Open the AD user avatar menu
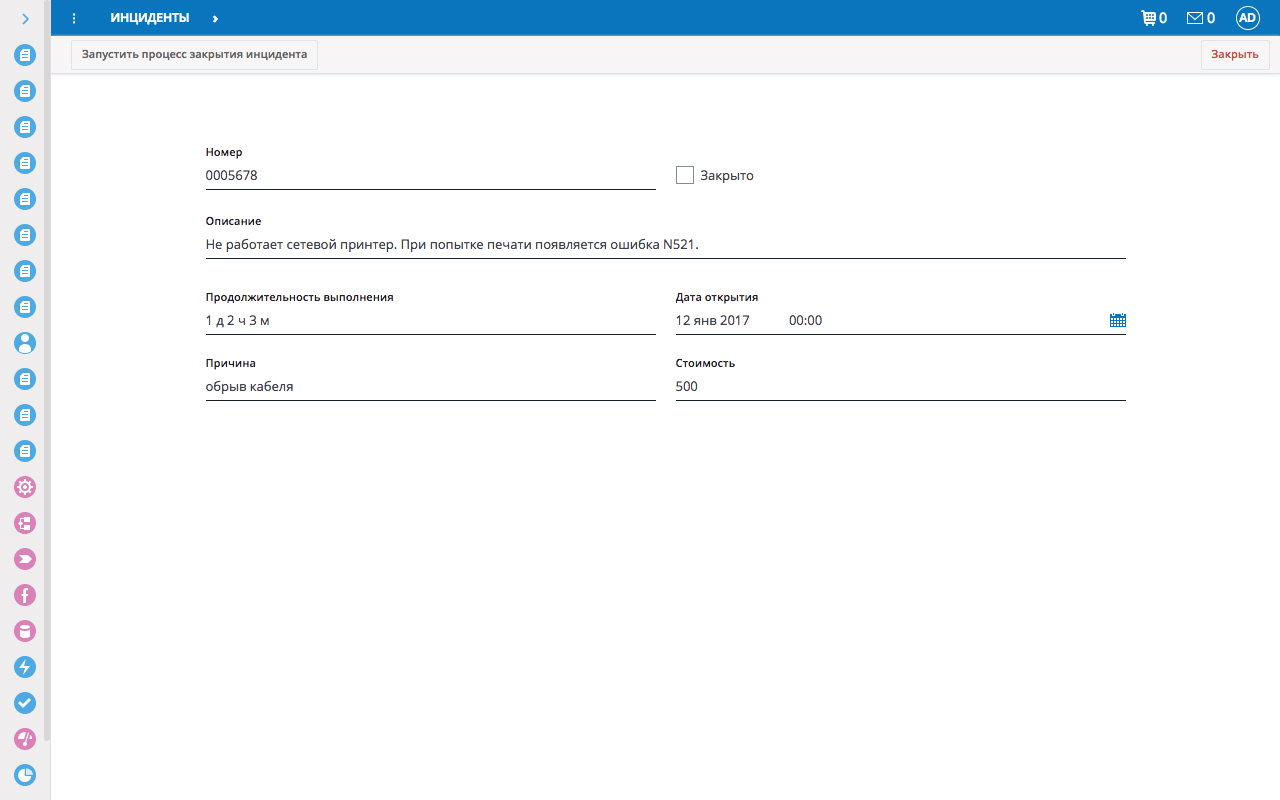Screen dimensions: 1280x800 click(x=1247, y=18)
